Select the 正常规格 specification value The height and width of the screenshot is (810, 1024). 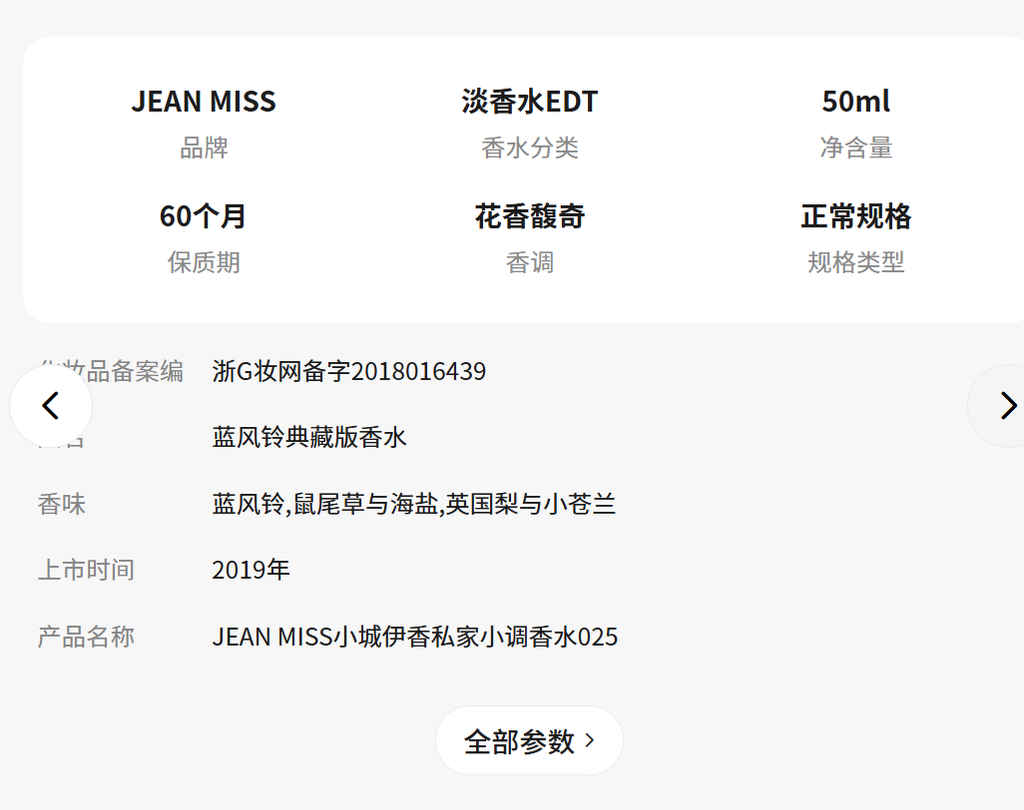pos(856,216)
